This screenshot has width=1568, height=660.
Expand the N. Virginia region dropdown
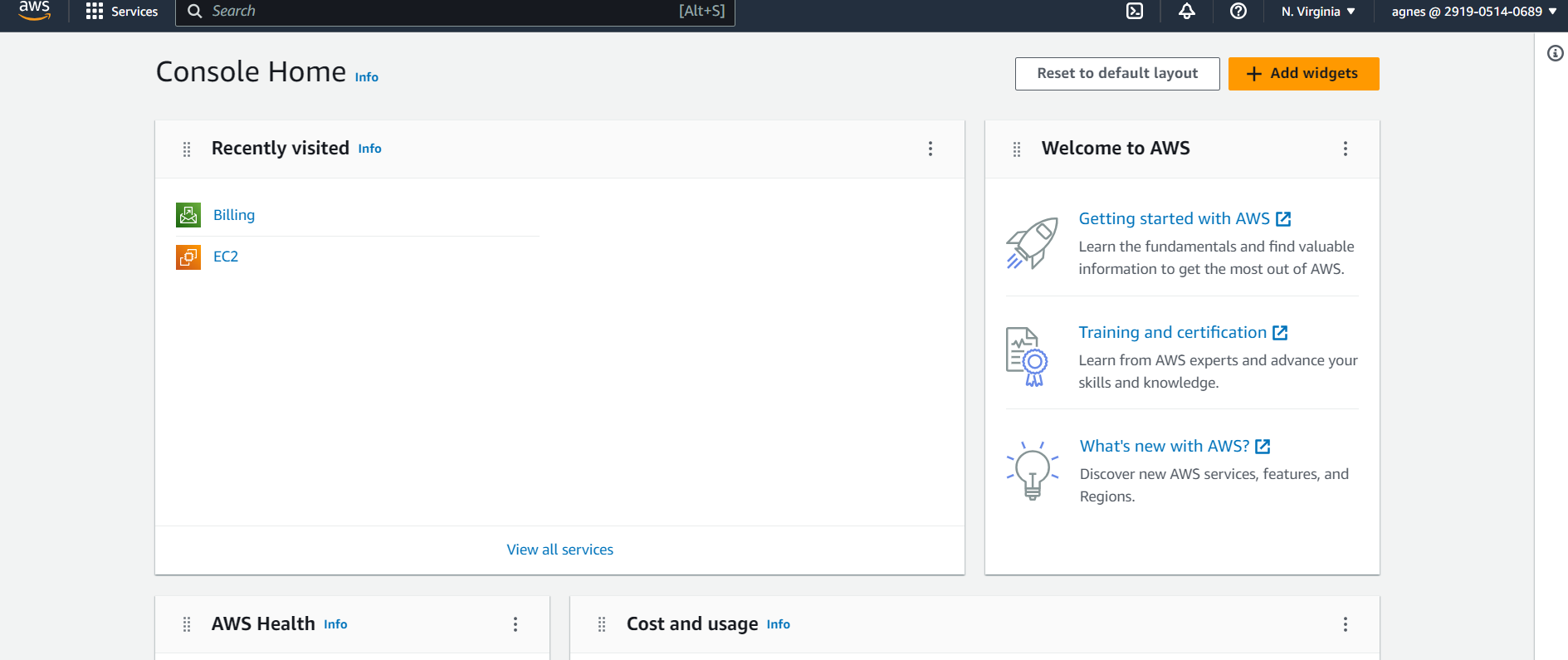pyautogui.click(x=1318, y=12)
